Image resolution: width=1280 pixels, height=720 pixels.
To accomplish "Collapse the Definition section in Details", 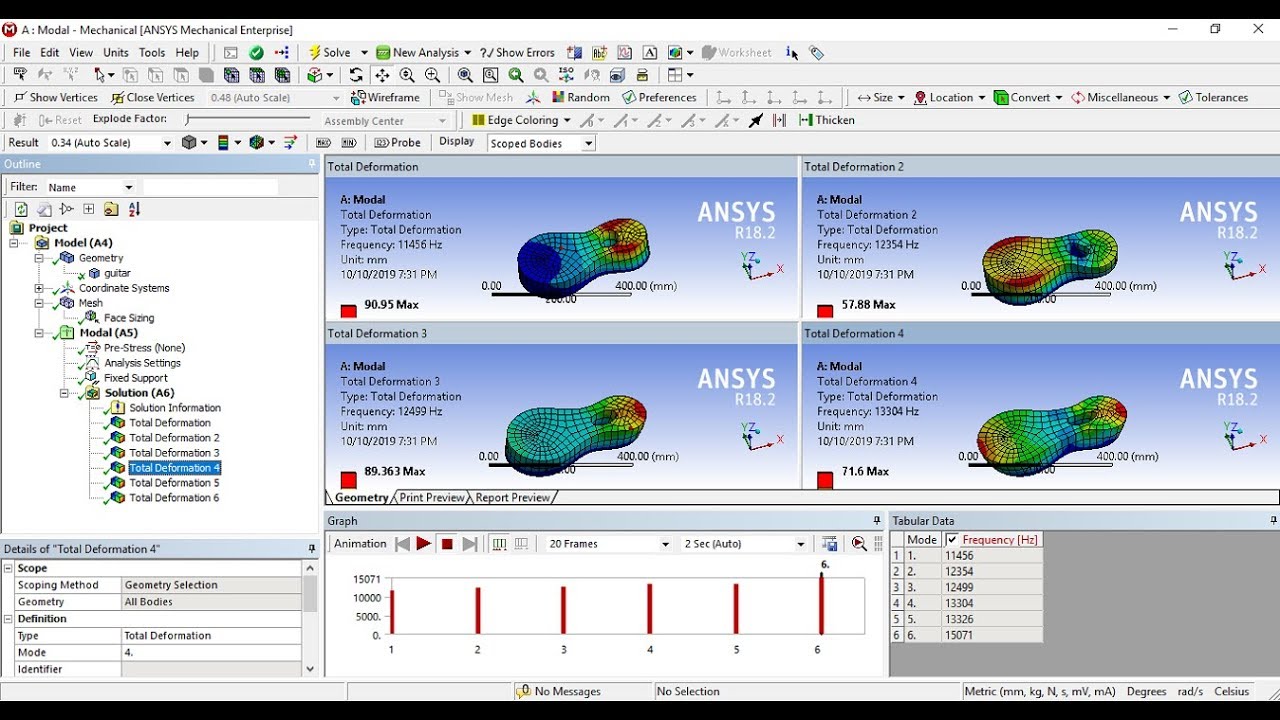I will pyautogui.click(x=8, y=619).
